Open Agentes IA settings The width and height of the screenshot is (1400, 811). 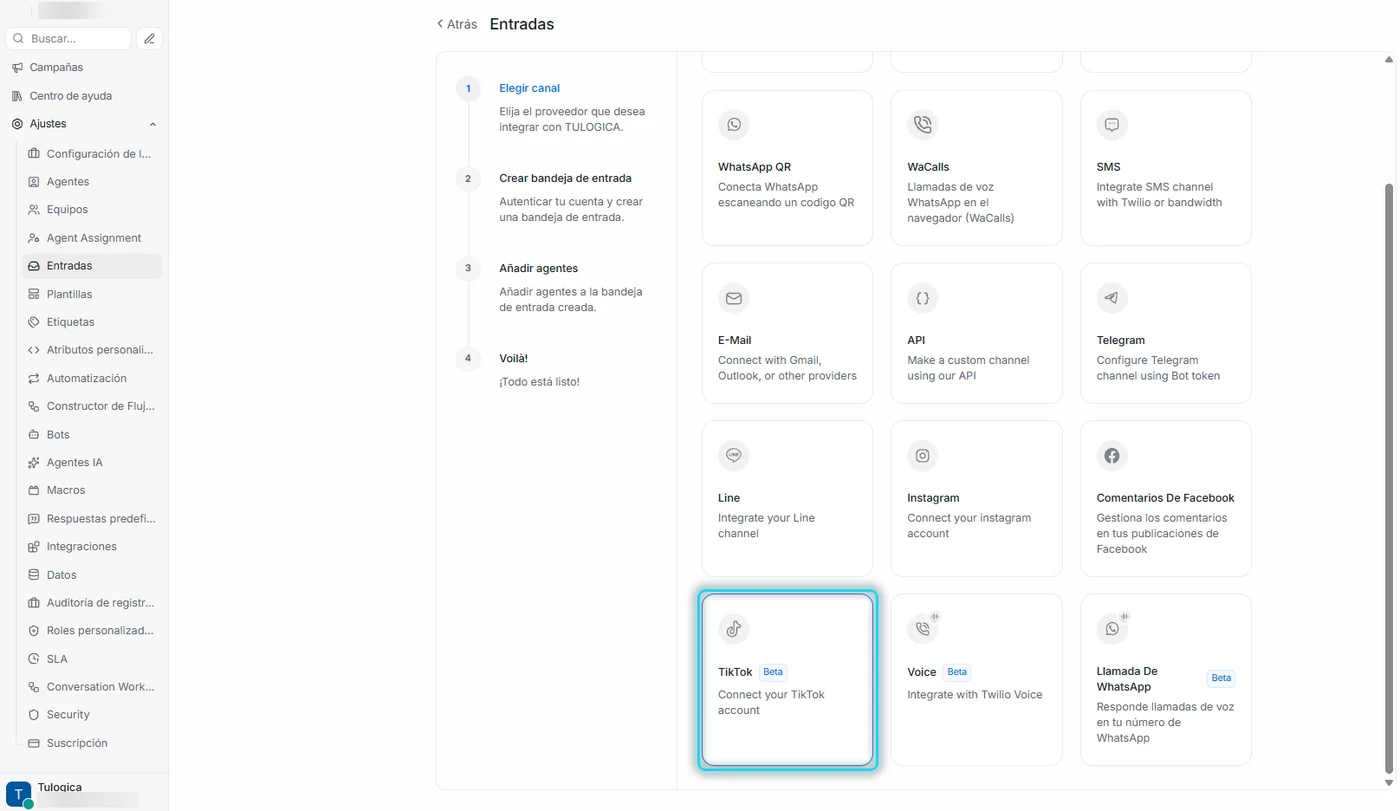[x=91, y=463]
